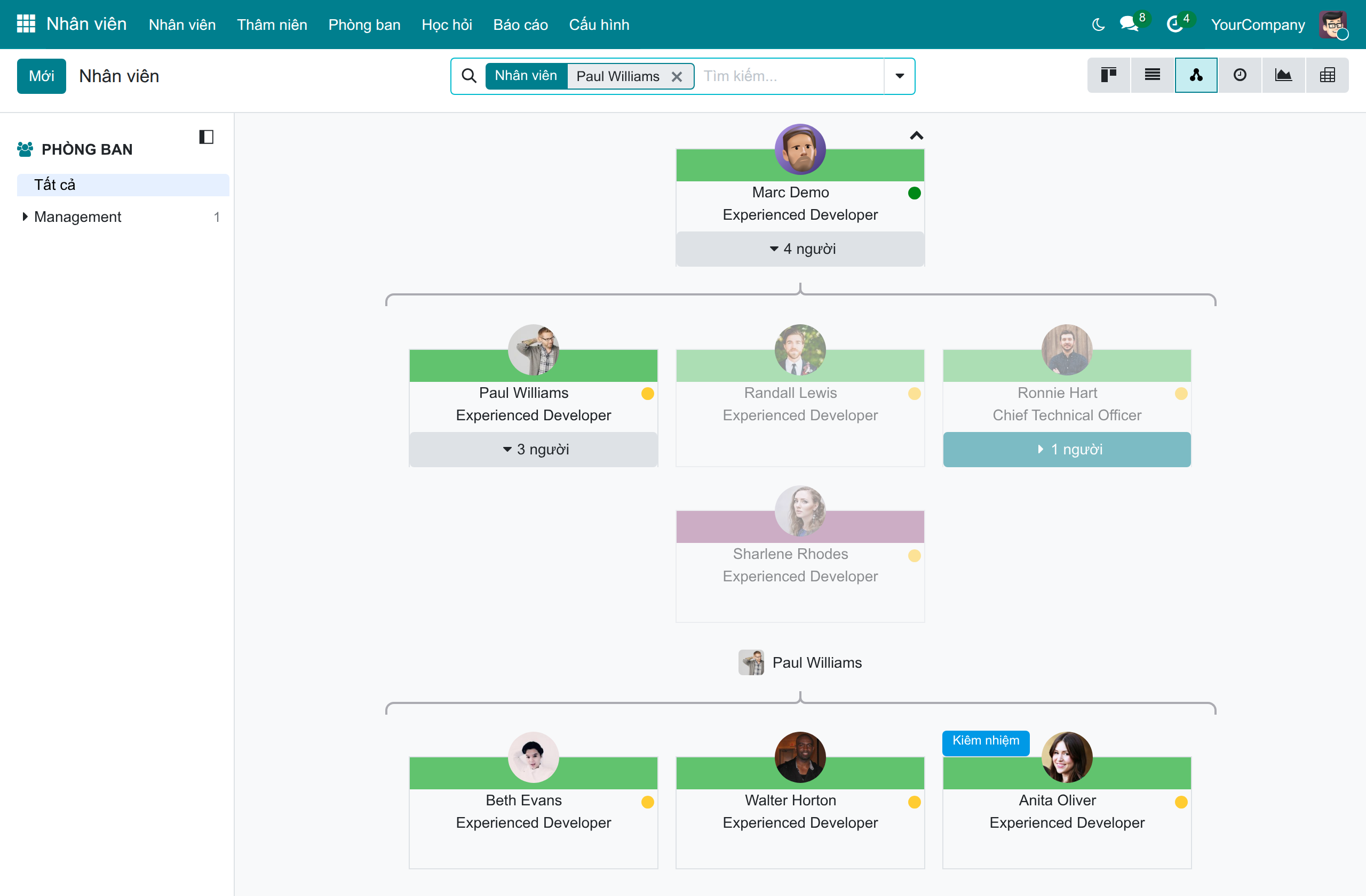Open the Báo cáo menu
Screen dimensions: 1366x896
coord(520,25)
